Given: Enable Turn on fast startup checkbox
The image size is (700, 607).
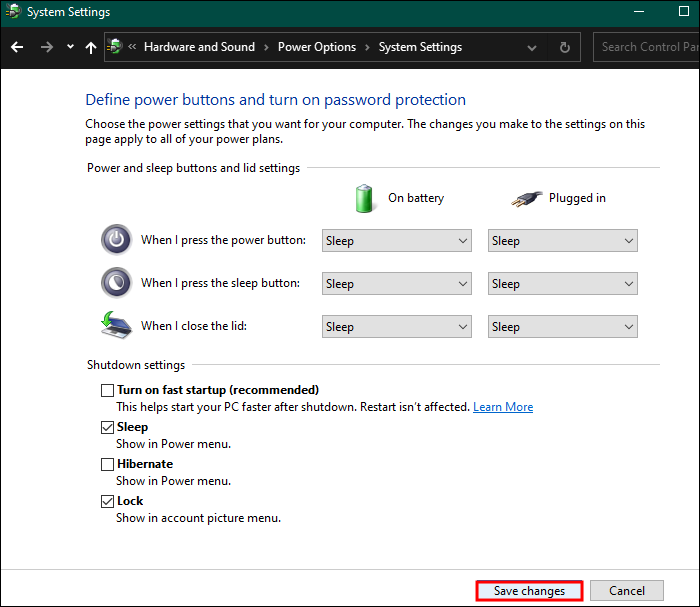Looking at the screenshot, I should 108,390.
